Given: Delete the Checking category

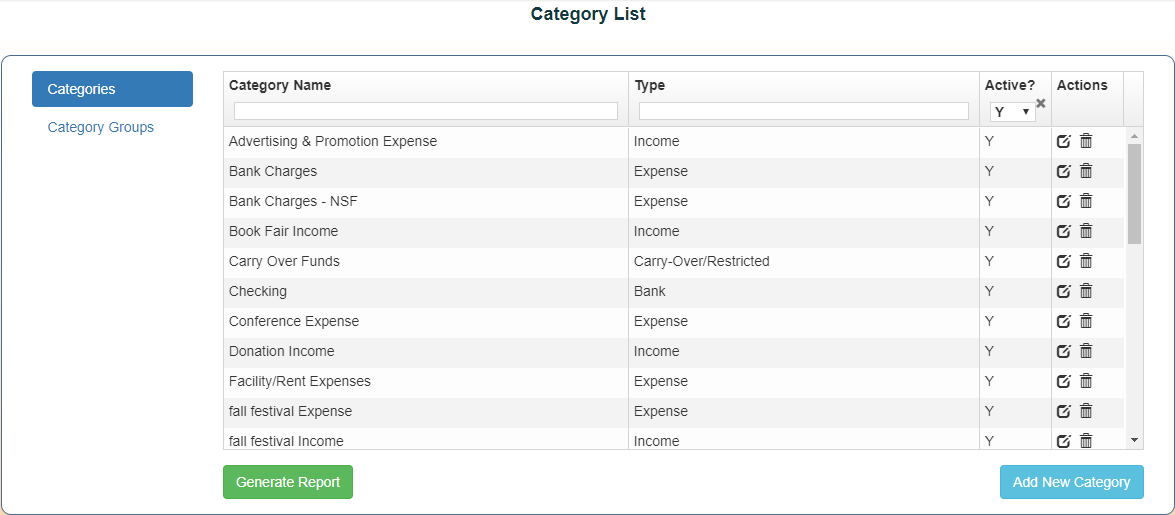Looking at the screenshot, I should [1086, 291].
